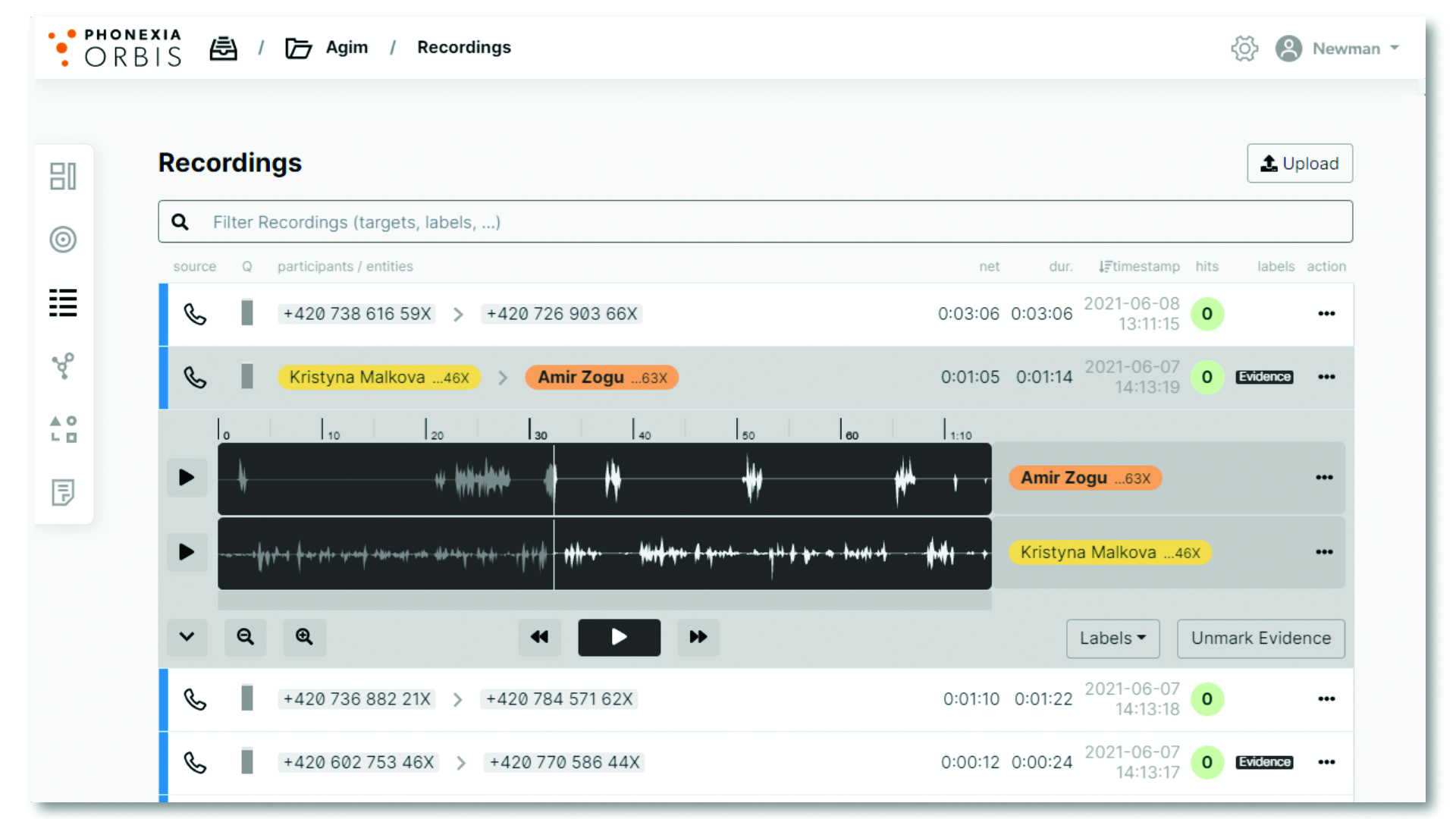Open the relationship graph icon in sidebar
Screen dimensions: 1456x819
coord(63,366)
